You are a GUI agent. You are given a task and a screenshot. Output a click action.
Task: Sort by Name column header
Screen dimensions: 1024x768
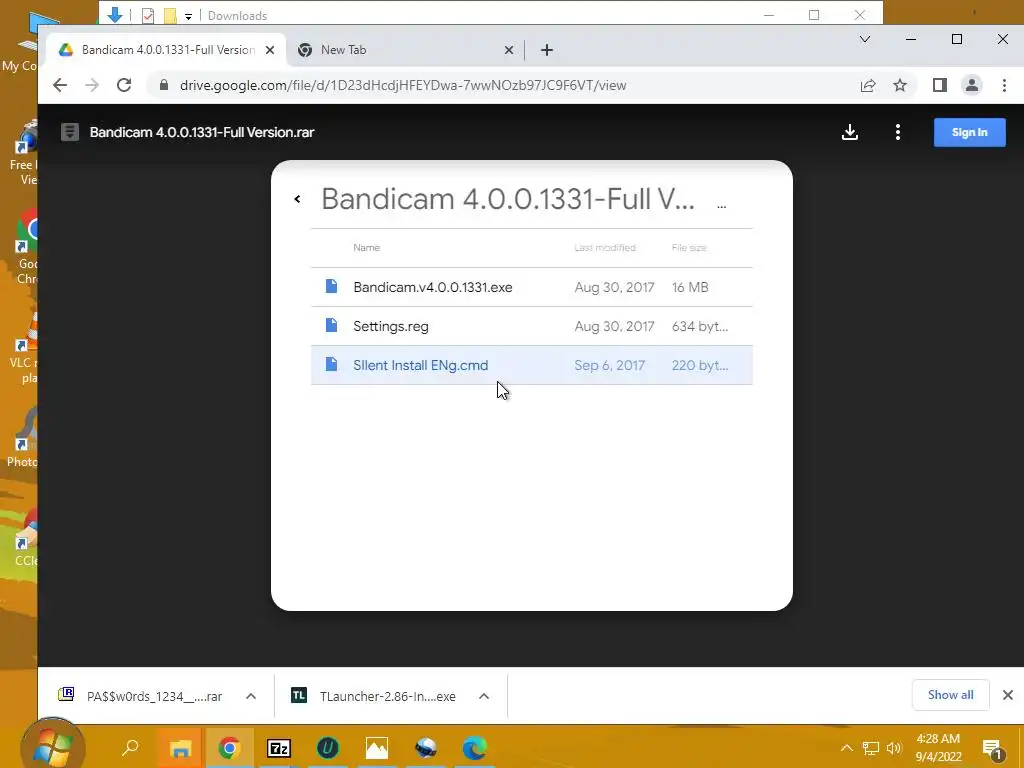(x=366, y=248)
